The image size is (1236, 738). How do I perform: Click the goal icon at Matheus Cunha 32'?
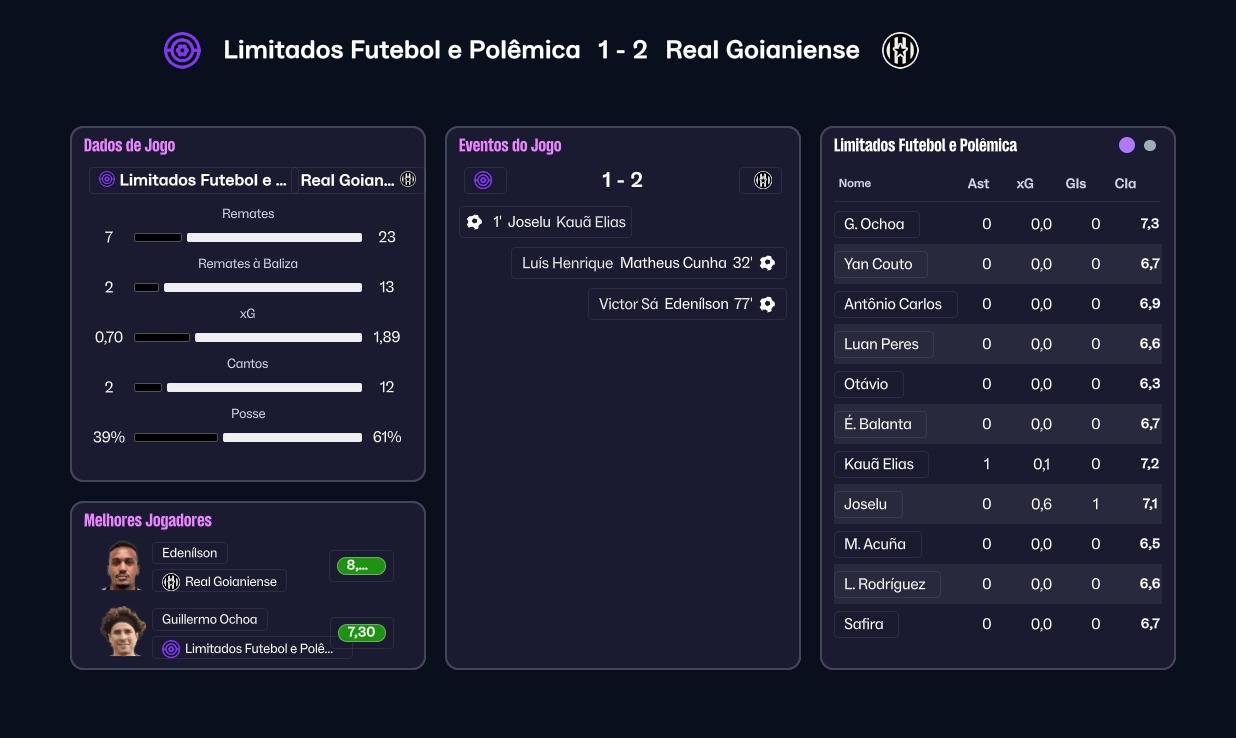pos(767,263)
